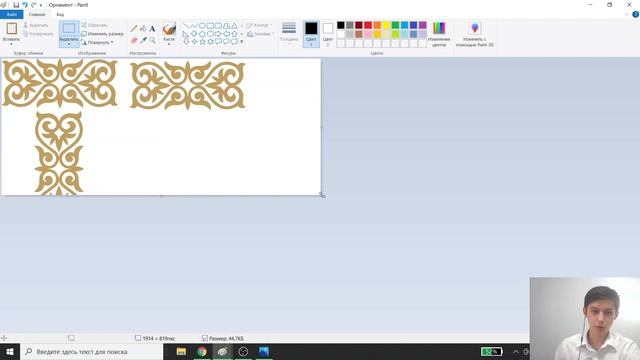Click the Cut (Вырезать) button
The width and height of the screenshot is (640, 360).
click(36, 25)
